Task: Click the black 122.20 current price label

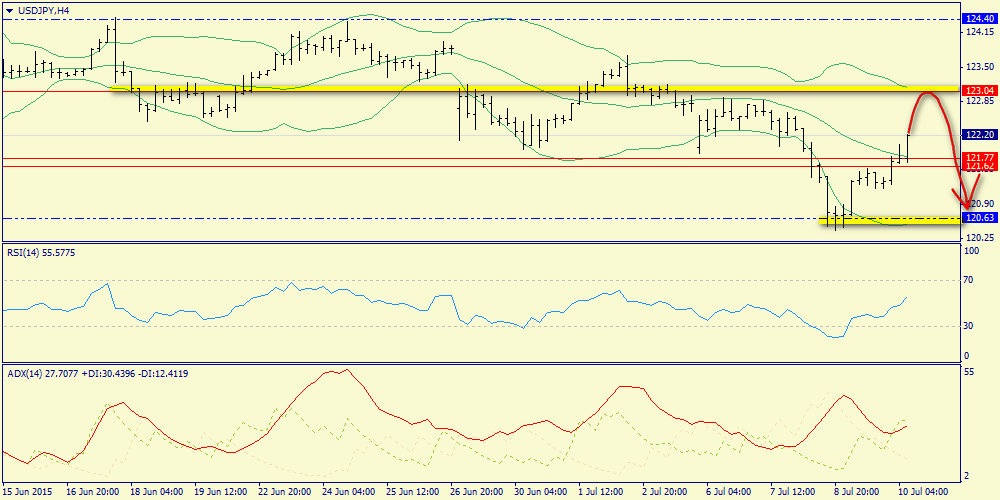Action: (976, 134)
